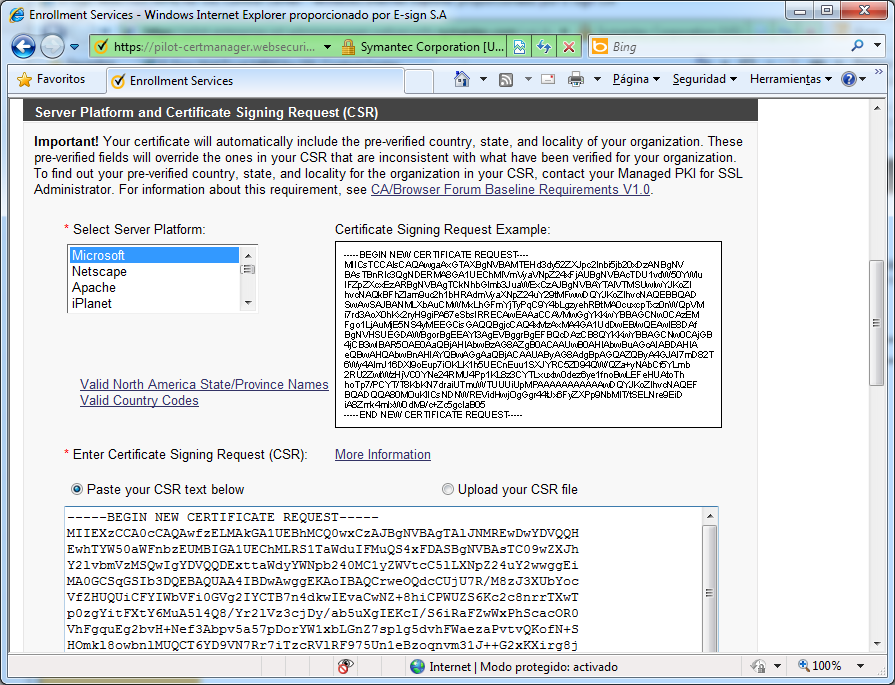Click Valid Country Codes link
Screen dimensions: 895x685
click(x=139, y=401)
